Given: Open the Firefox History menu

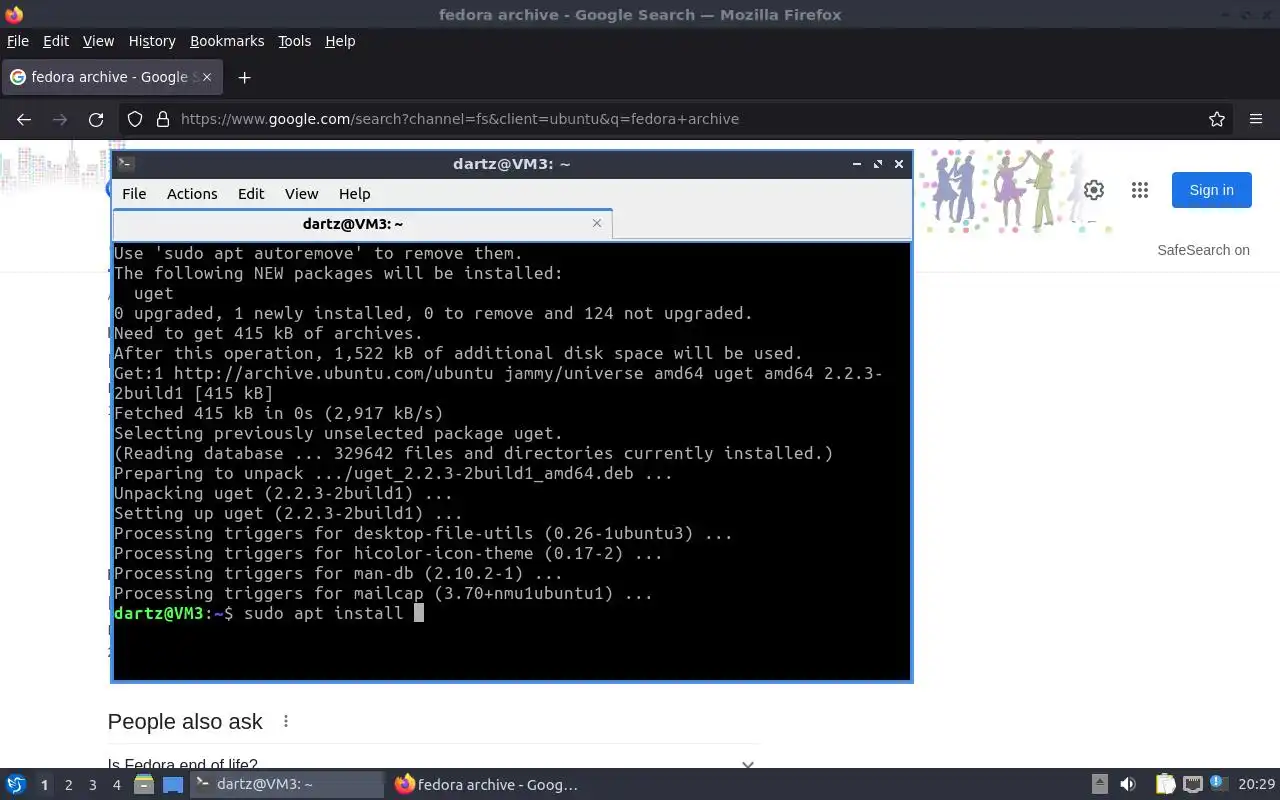Looking at the screenshot, I should 152,41.
